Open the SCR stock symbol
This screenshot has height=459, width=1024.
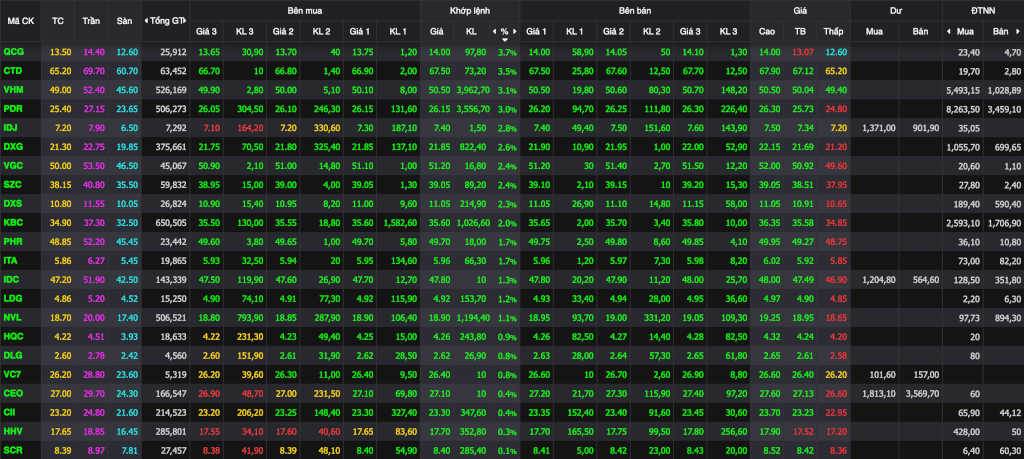[12, 451]
